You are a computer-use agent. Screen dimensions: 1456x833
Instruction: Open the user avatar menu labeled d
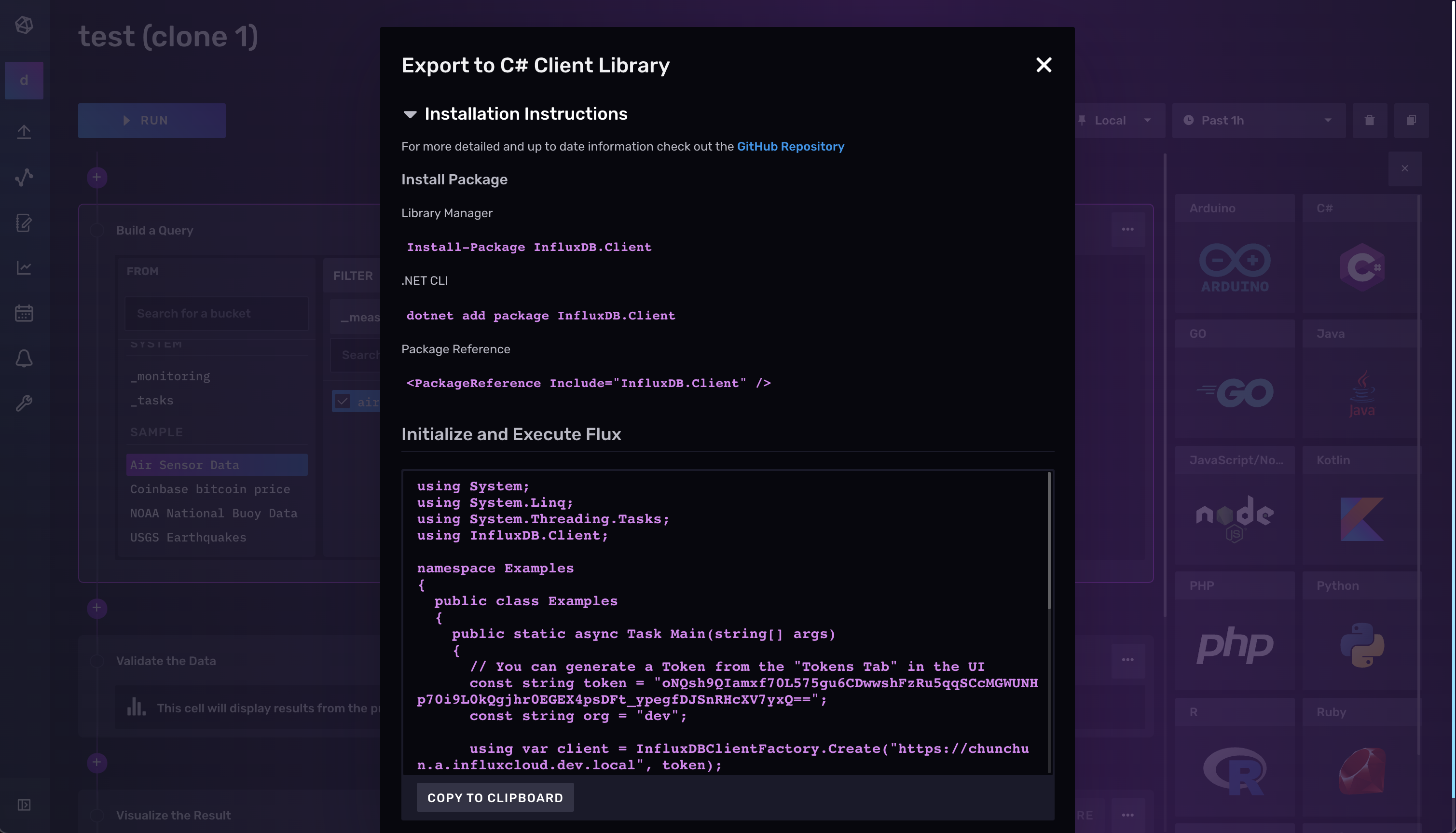point(24,80)
